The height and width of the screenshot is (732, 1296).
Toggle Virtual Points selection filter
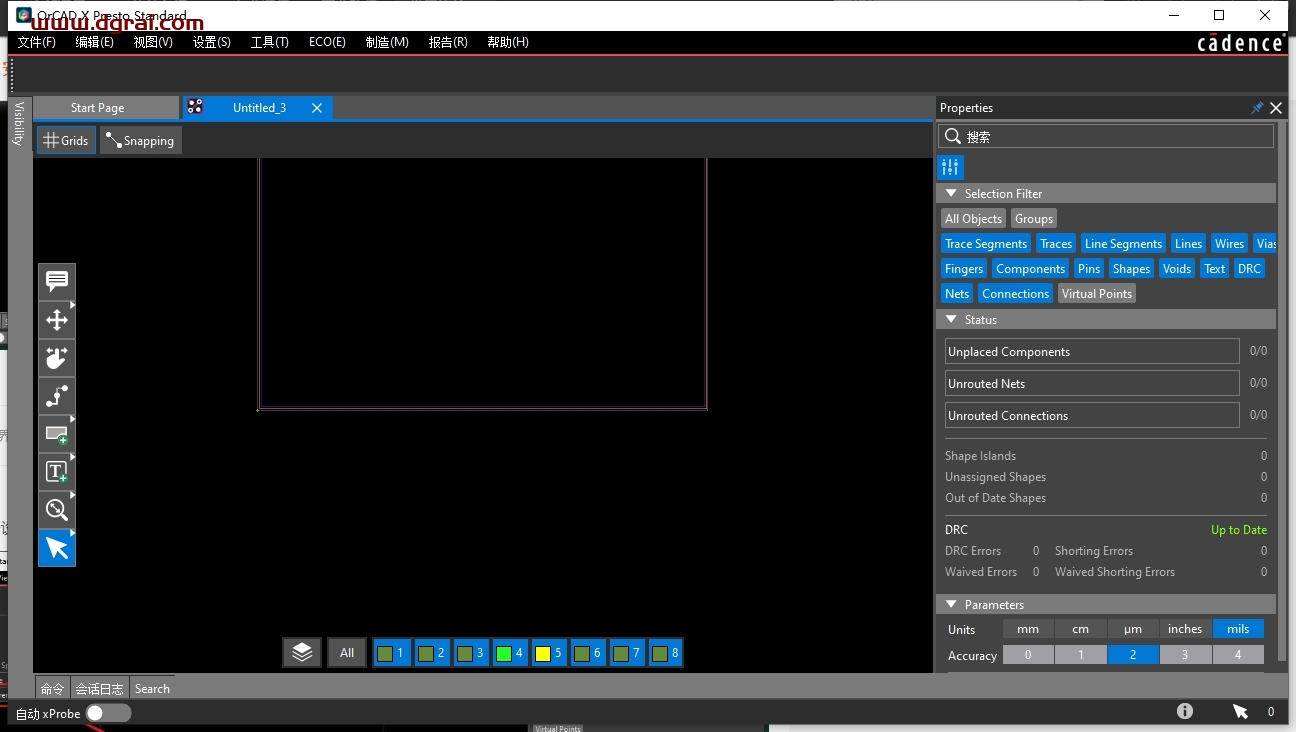click(x=1097, y=294)
